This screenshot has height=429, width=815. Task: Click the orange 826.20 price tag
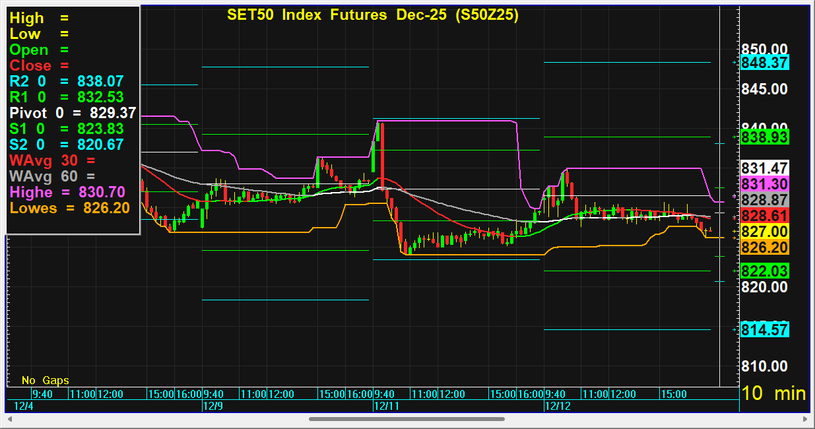click(x=765, y=246)
